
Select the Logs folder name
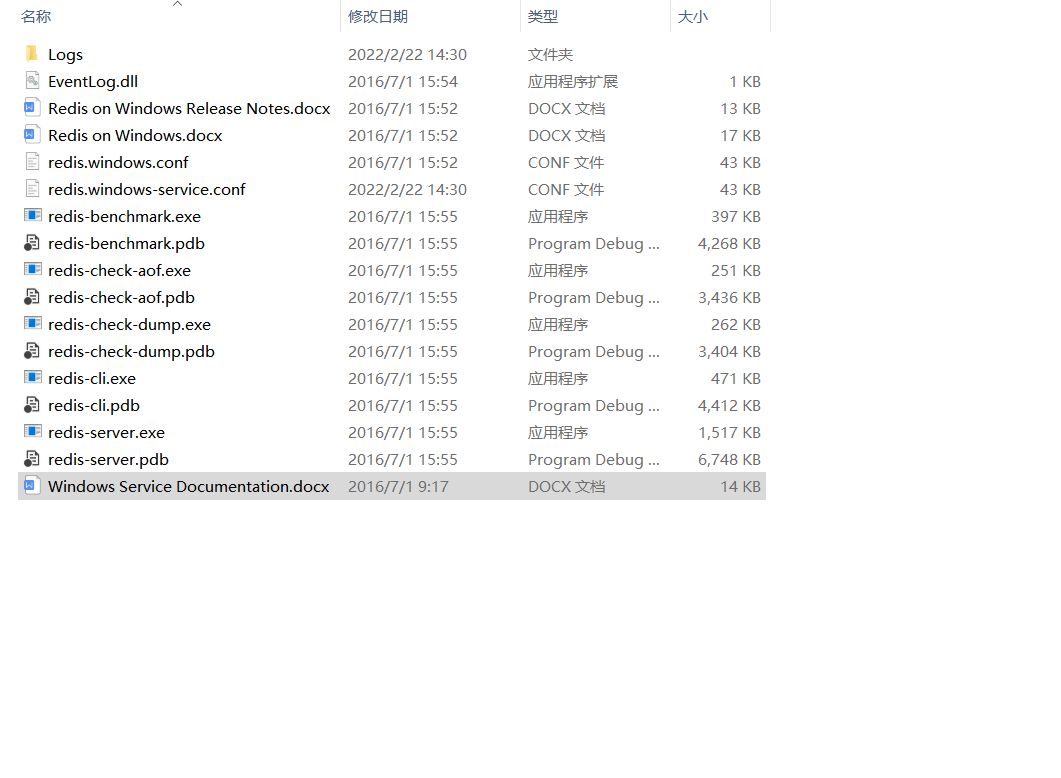(66, 54)
